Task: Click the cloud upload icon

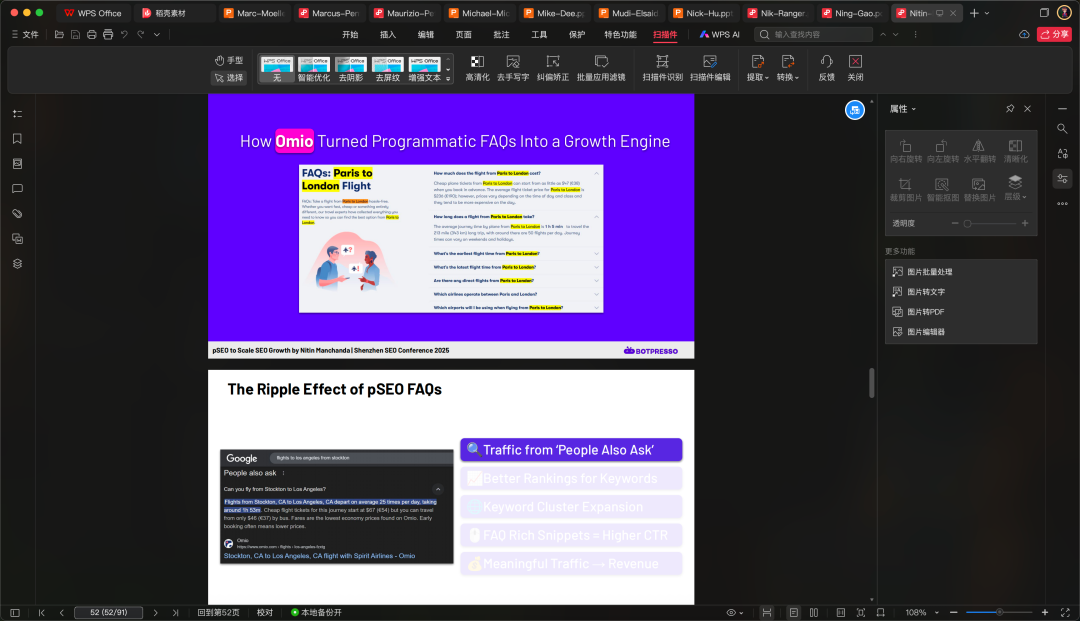Action: (1024, 34)
